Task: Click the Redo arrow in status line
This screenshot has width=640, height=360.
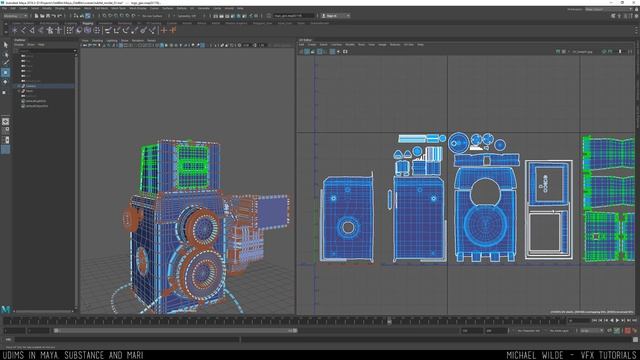Action: 59,16
